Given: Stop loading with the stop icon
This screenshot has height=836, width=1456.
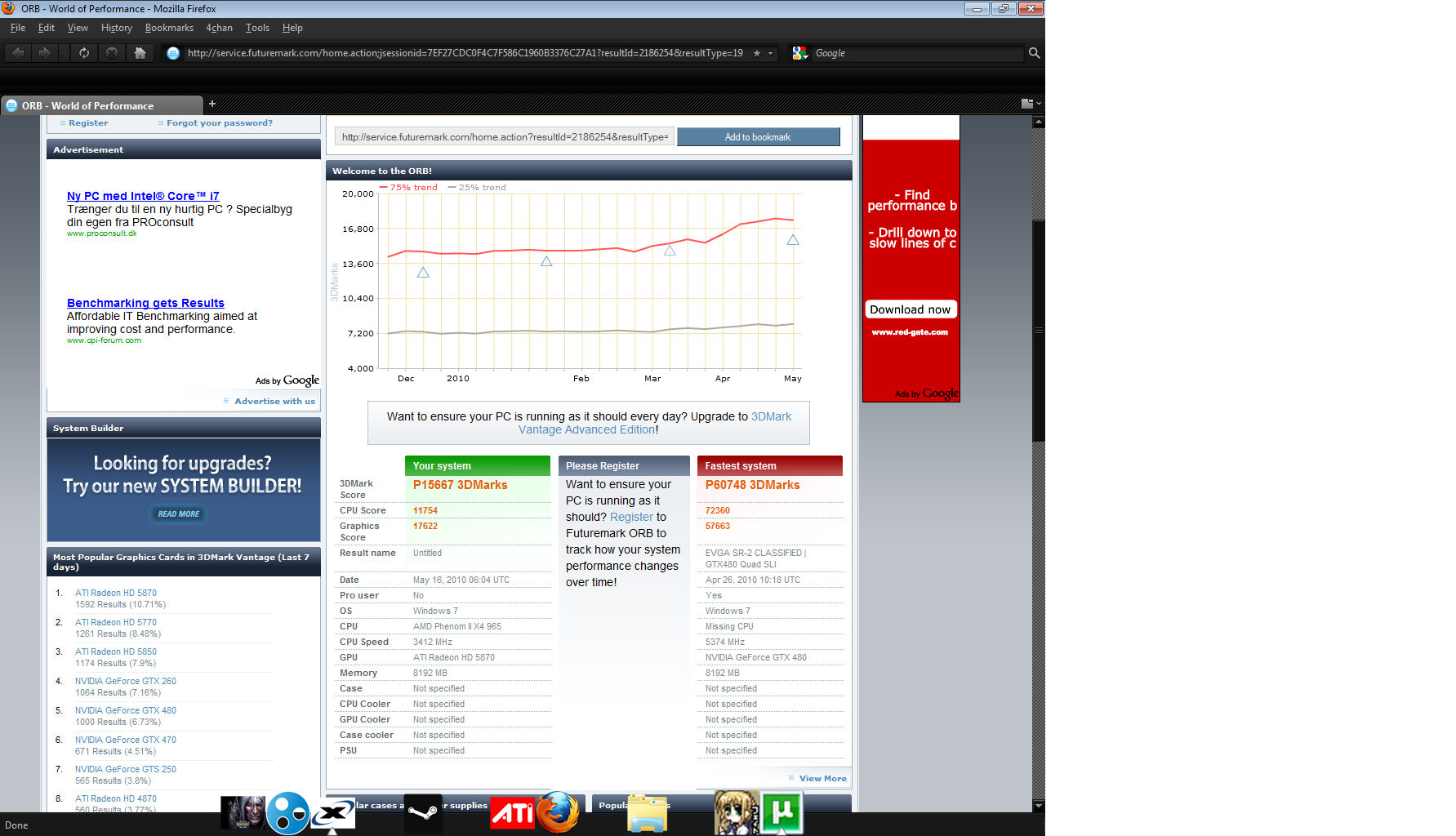Looking at the screenshot, I should coord(112,53).
